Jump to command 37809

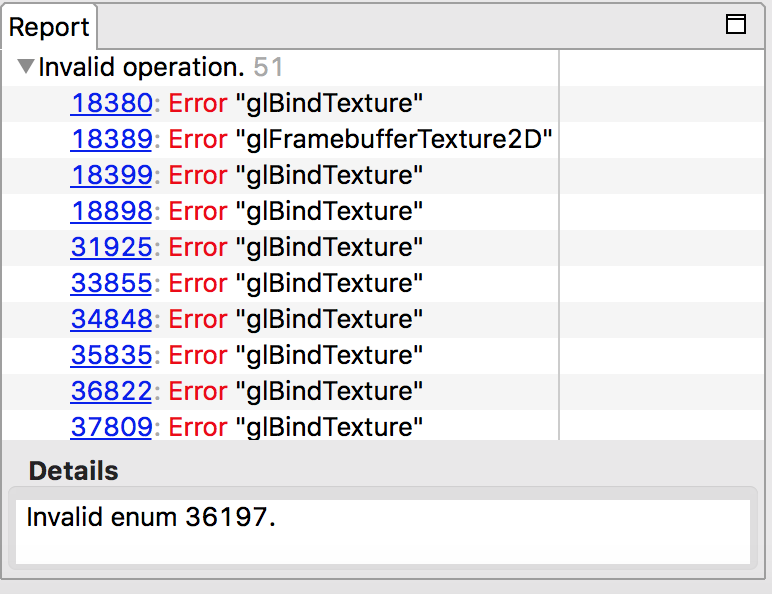point(111,427)
